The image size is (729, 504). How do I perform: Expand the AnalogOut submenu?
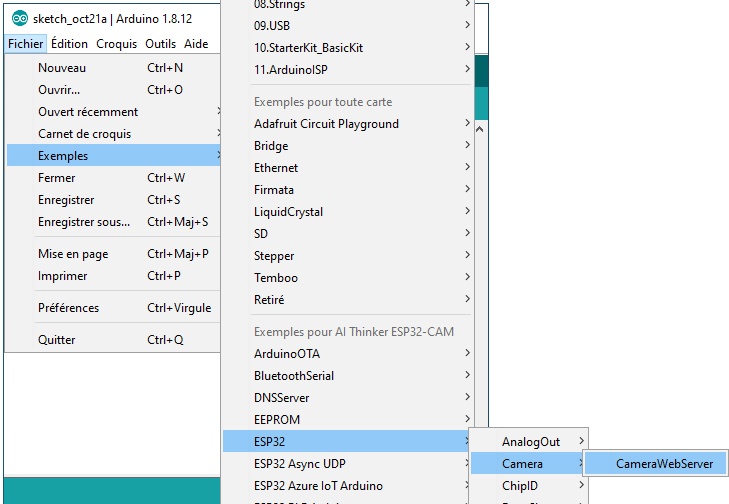coord(531,442)
